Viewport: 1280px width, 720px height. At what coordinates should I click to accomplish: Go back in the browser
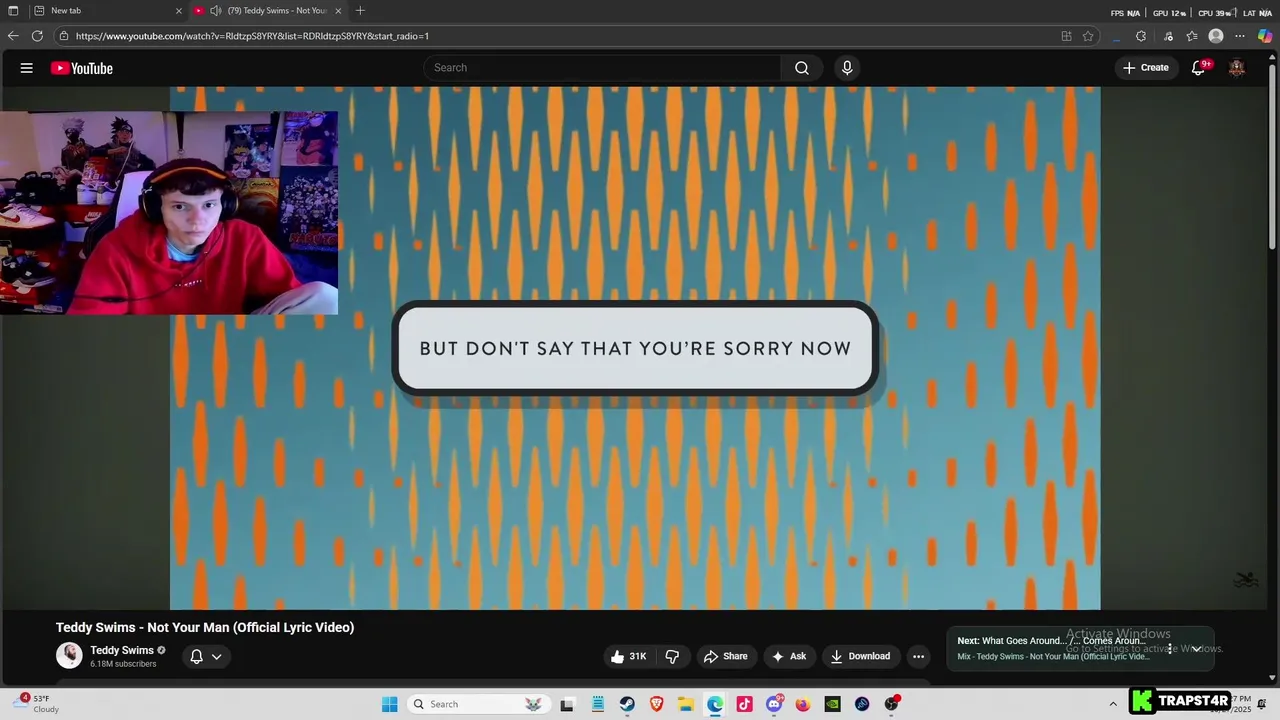(13, 36)
